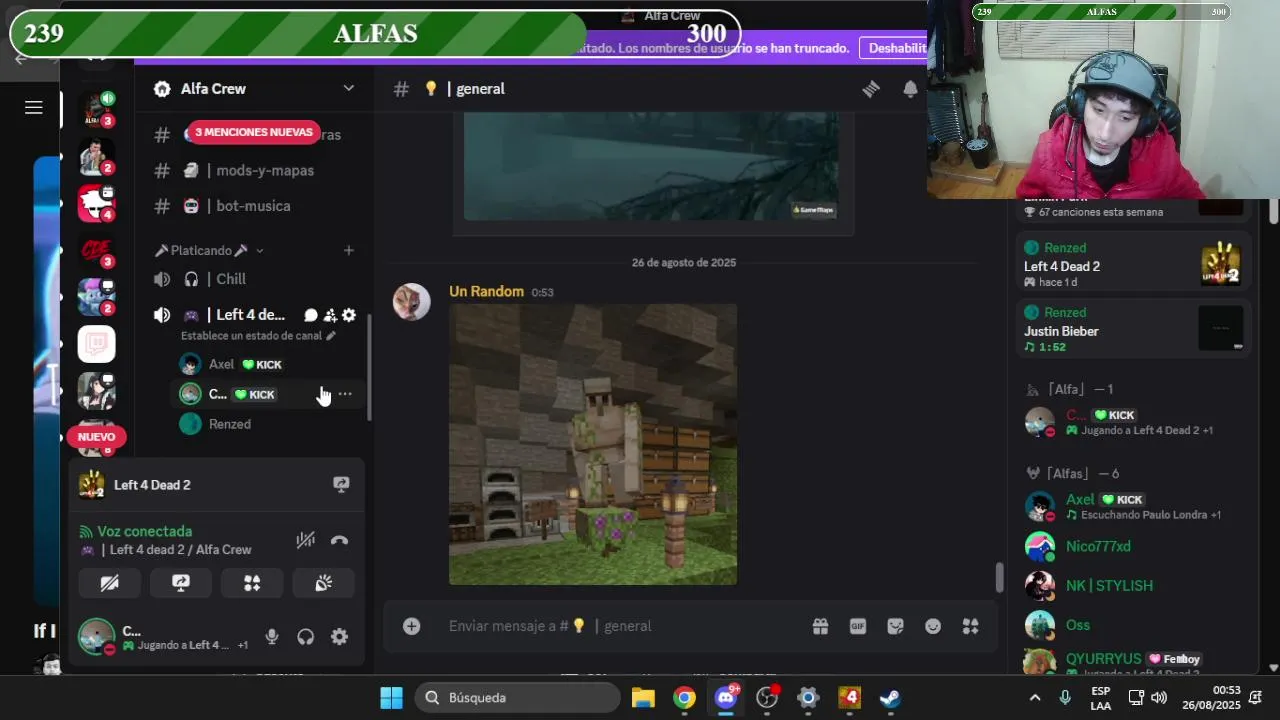
Task: Share your screen button
Action: point(181,583)
